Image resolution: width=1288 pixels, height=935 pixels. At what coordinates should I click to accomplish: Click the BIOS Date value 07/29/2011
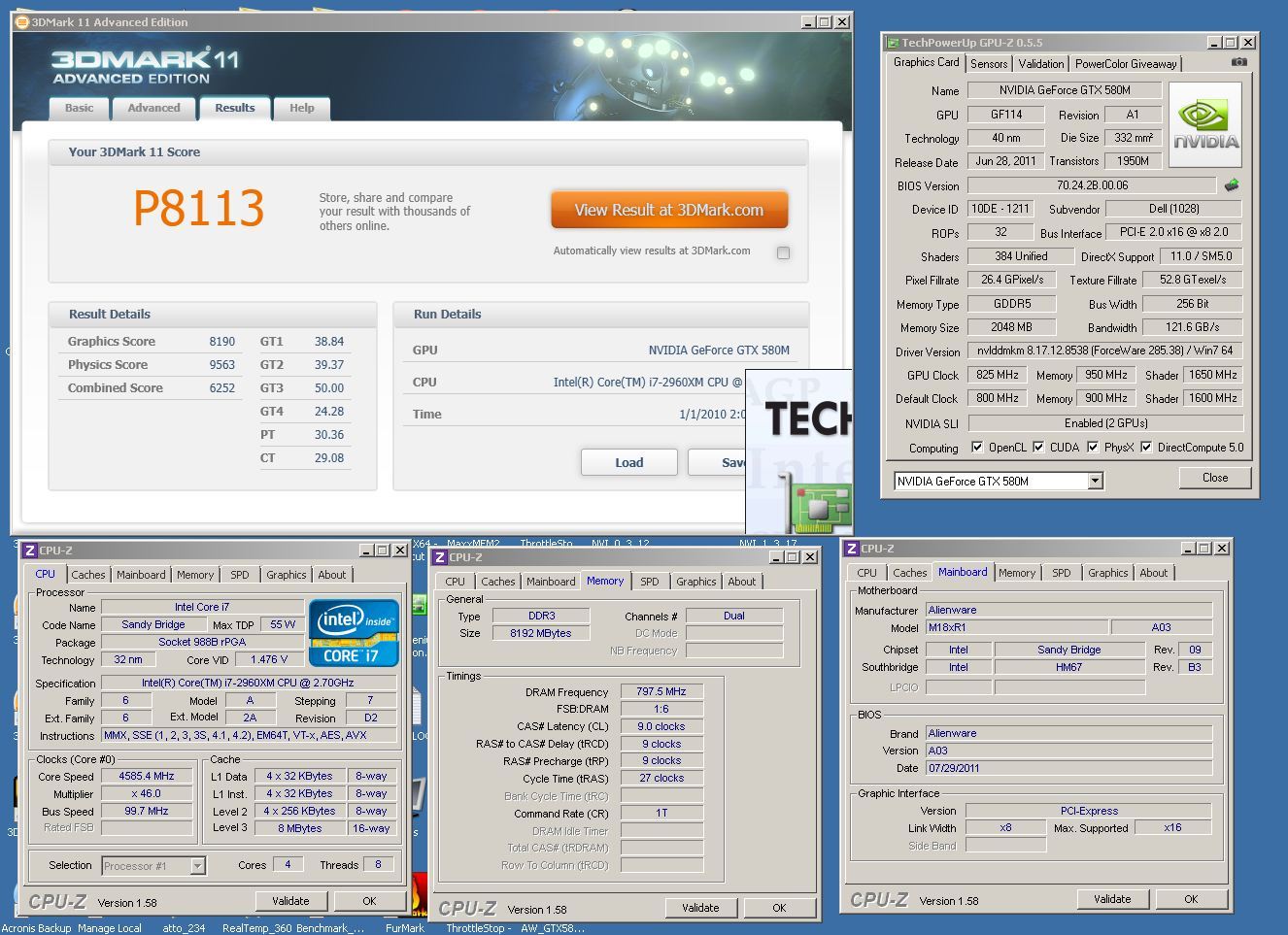pos(1068,768)
